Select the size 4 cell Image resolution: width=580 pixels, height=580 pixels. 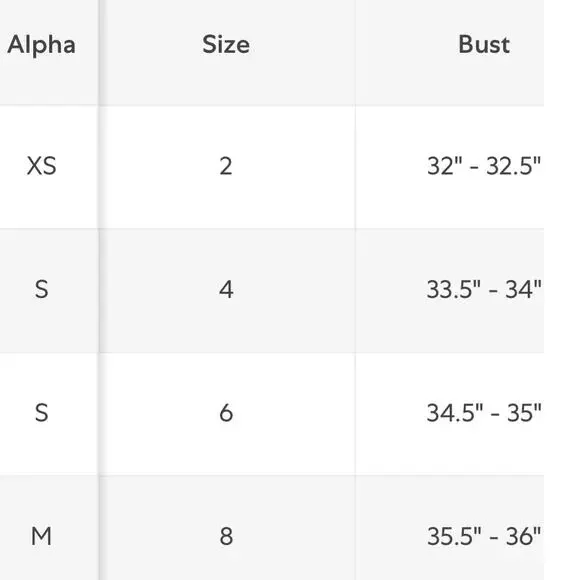click(226, 289)
